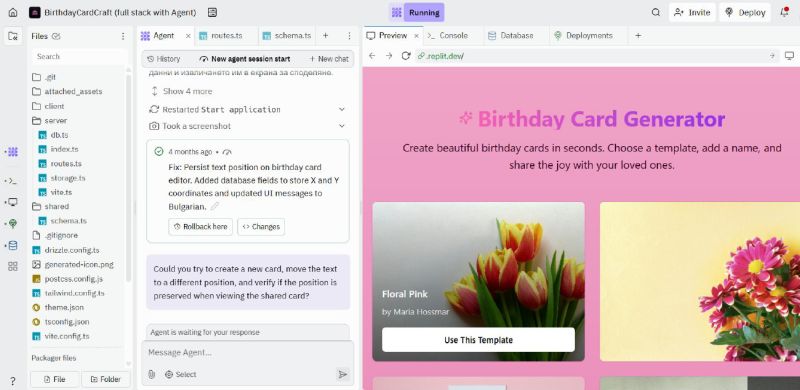This screenshot has height=390, width=800.
Task: Edit the checkpoint description with the pencil icon
Action: pos(215,207)
